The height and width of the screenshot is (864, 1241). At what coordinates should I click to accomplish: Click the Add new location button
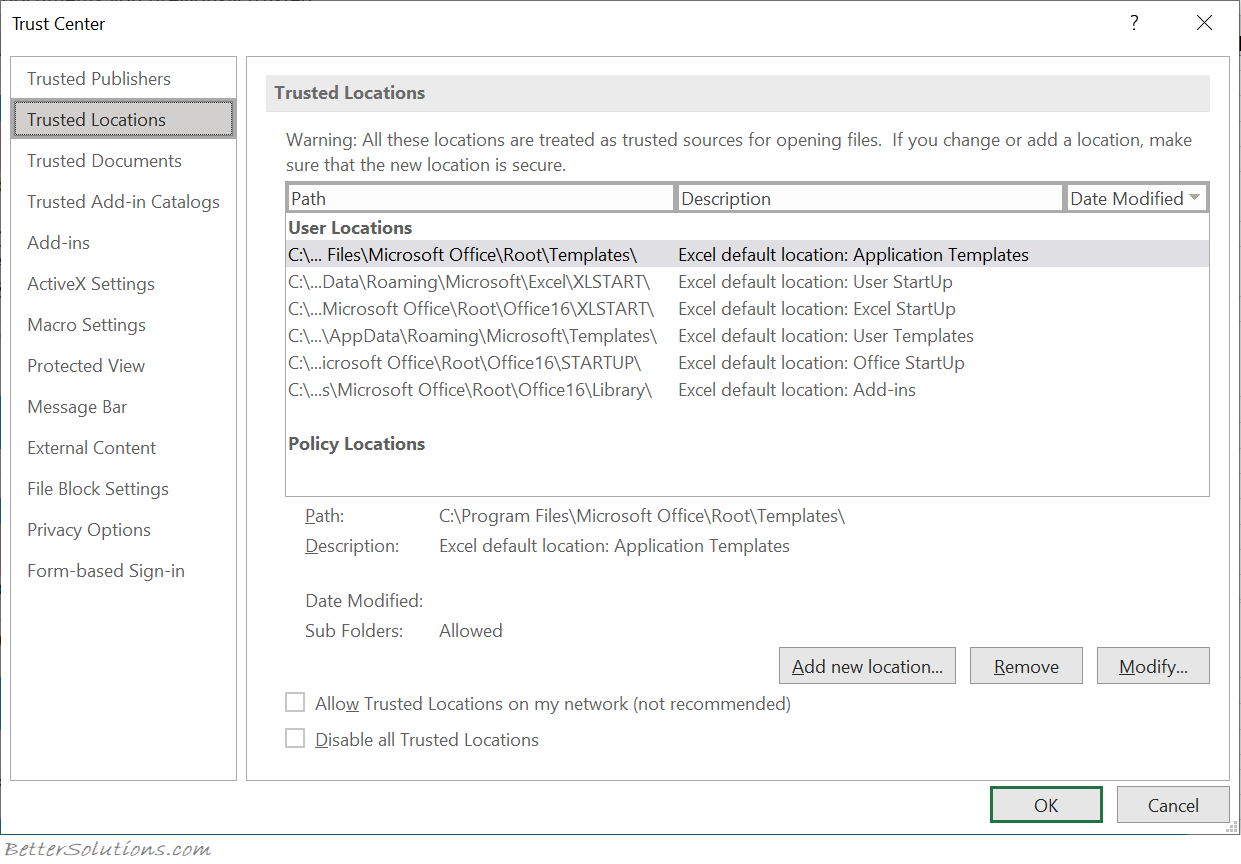tap(866, 665)
